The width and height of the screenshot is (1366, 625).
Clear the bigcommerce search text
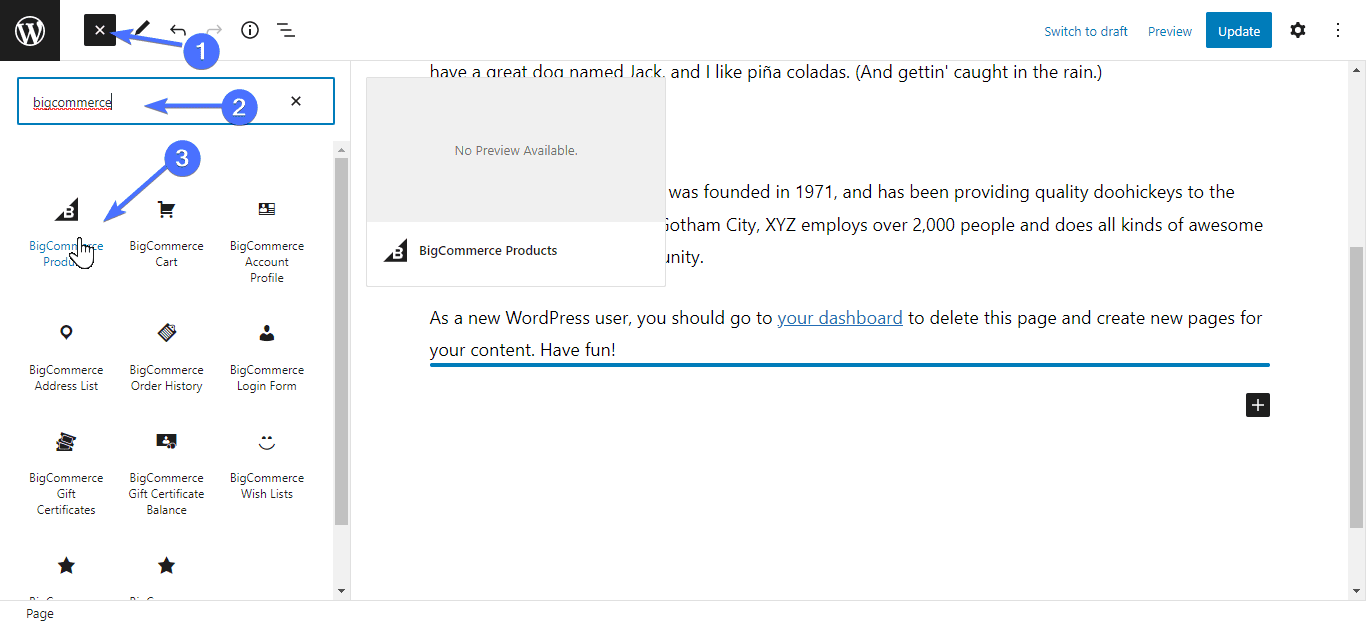point(296,101)
